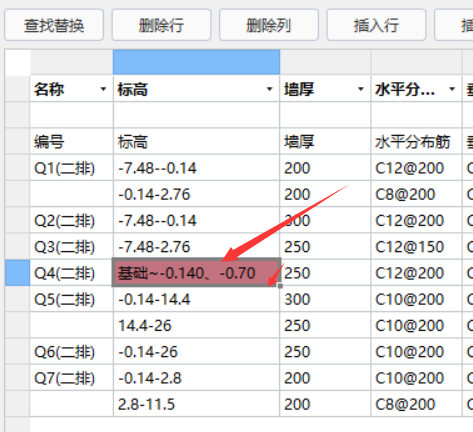Open the 标高 column dropdown arrow

[x=269, y=89]
